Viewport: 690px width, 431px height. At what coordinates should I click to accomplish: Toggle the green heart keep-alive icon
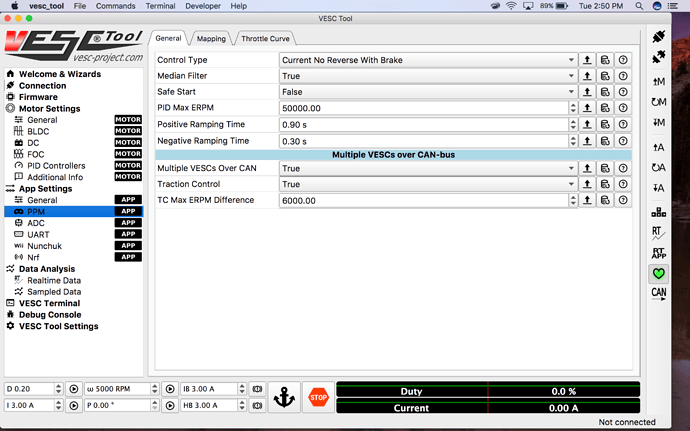pyautogui.click(x=658, y=273)
